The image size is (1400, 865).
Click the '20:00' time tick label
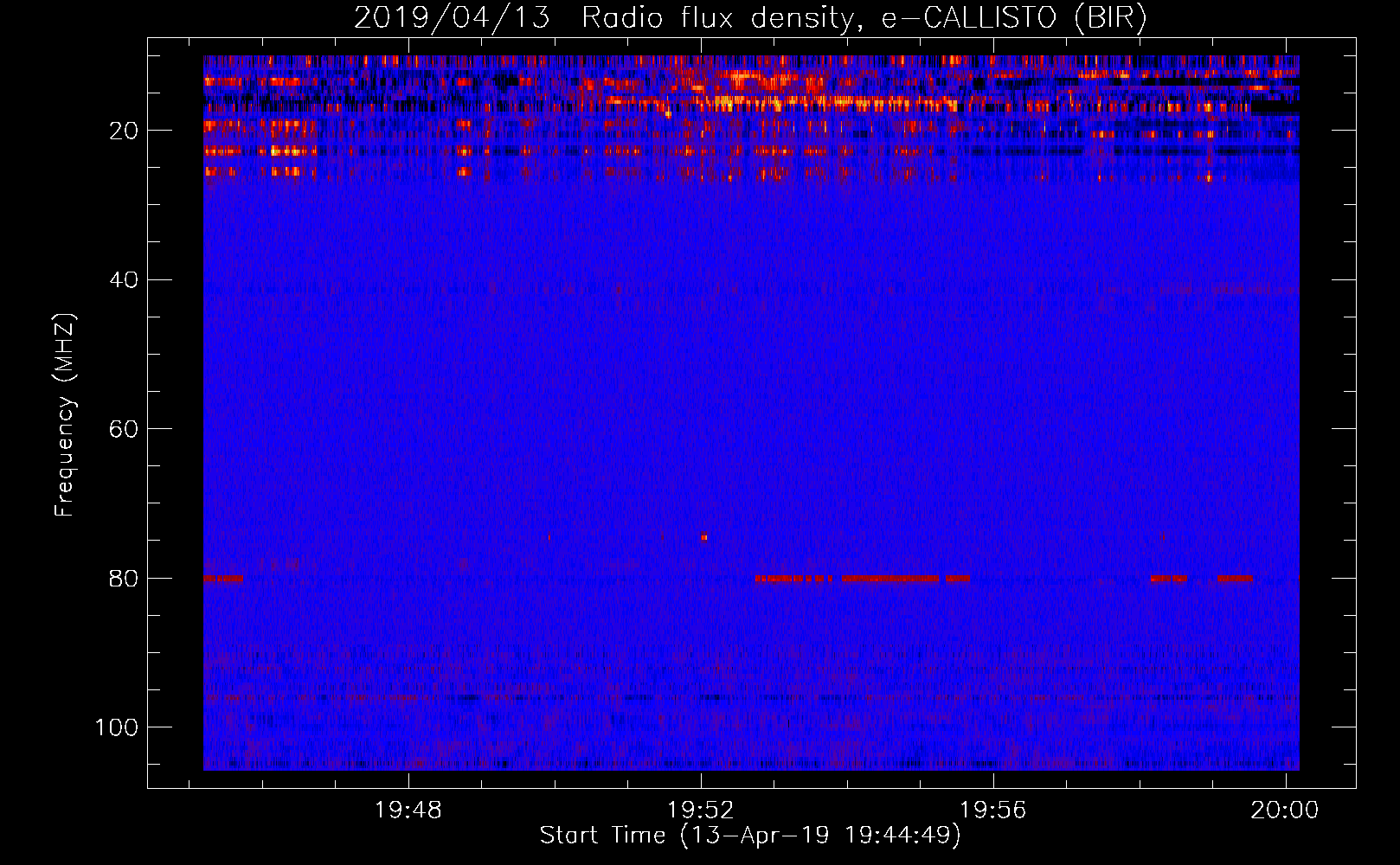[x=1286, y=811]
